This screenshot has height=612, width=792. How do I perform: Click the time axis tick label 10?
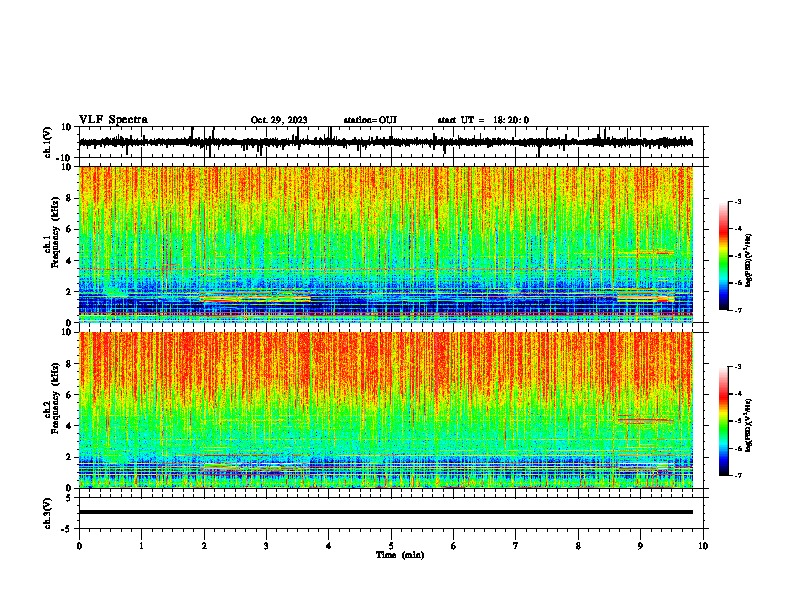pos(703,546)
